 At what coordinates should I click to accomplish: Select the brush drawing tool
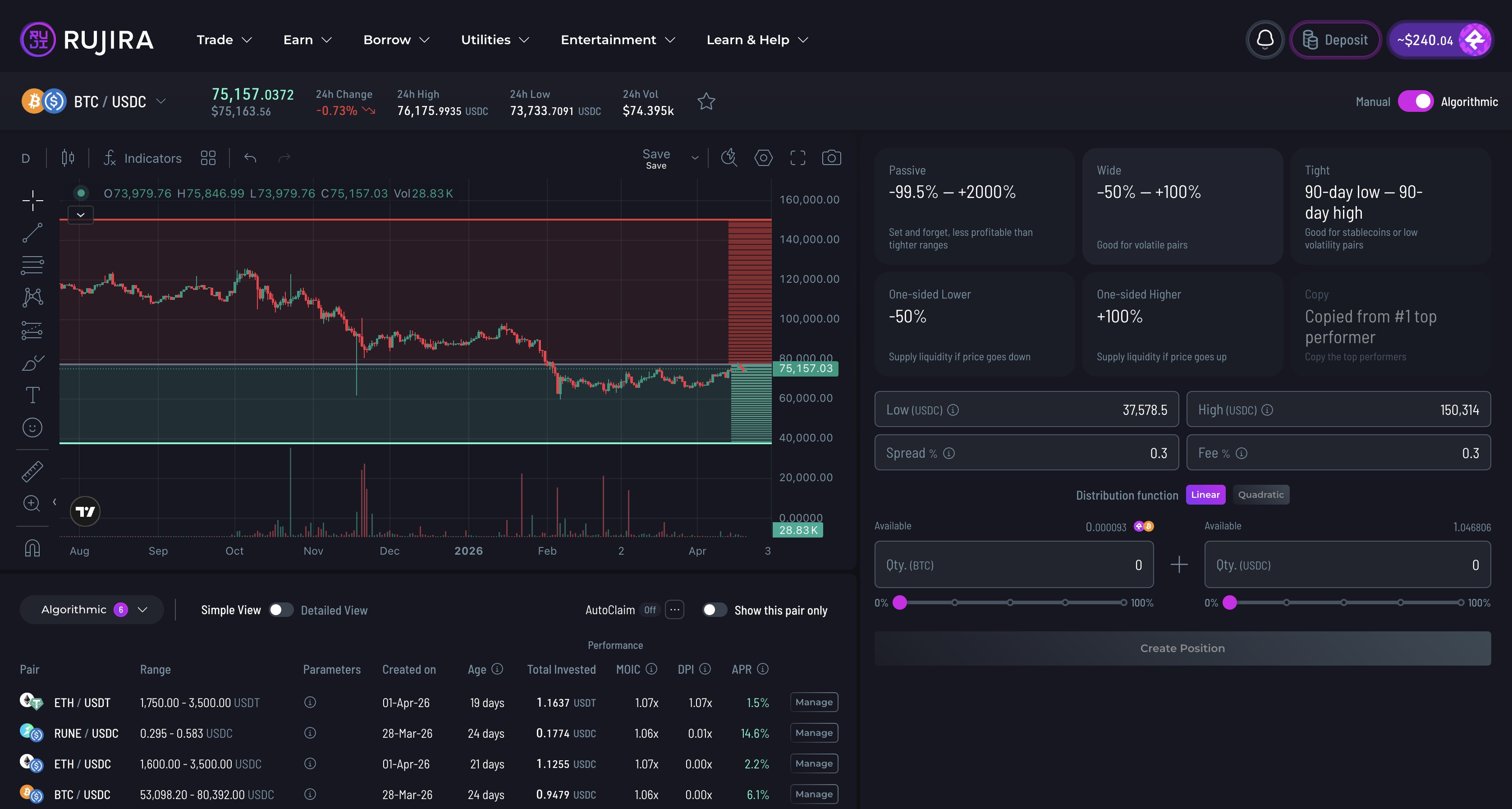[32, 363]
